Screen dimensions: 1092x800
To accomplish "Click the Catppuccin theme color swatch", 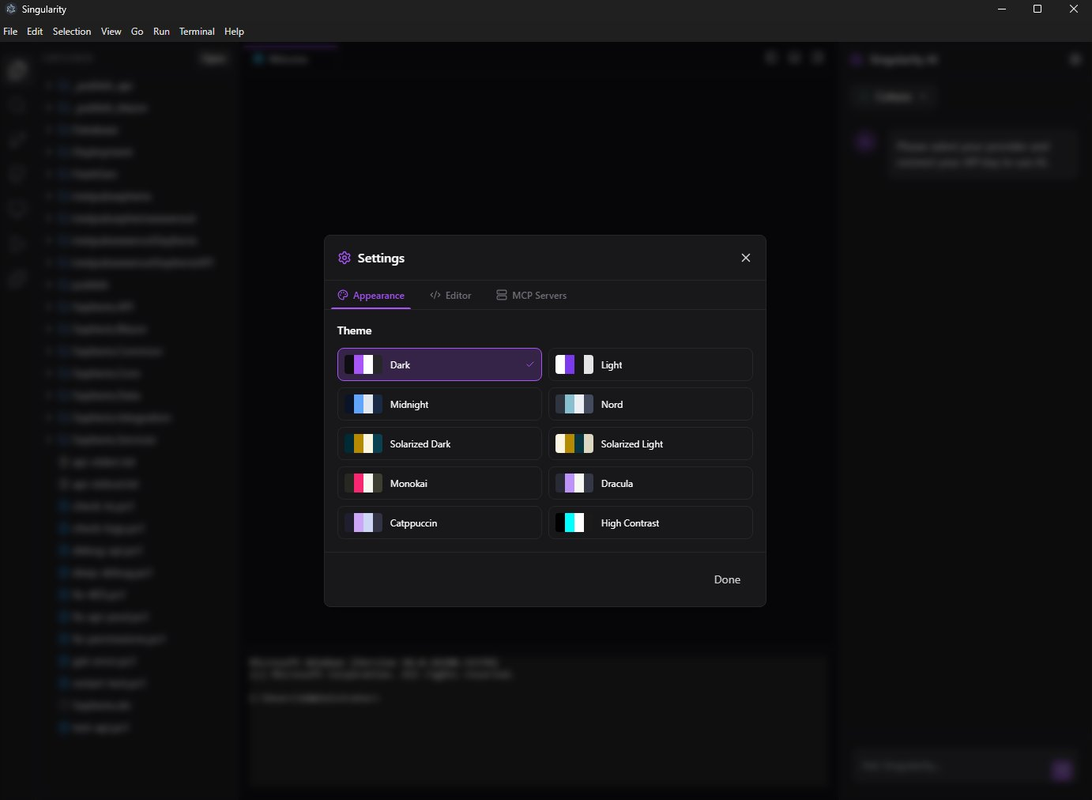I will [x=363, y=522].
